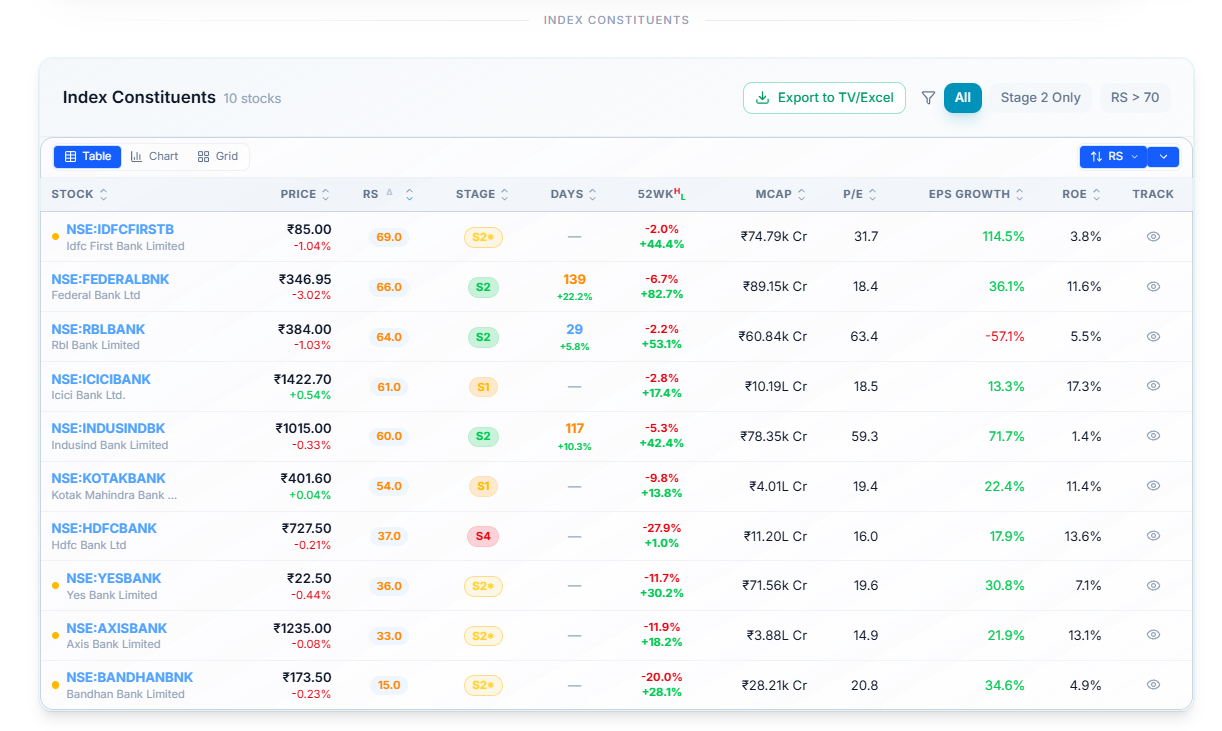Open the NSE:AXISBANK stock link
The image size is (1222, 731).
[x=117, y=628]
